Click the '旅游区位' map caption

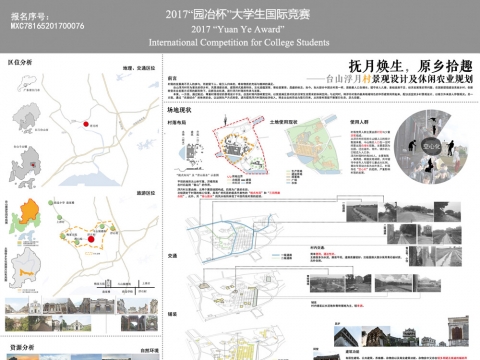[146, 193]
